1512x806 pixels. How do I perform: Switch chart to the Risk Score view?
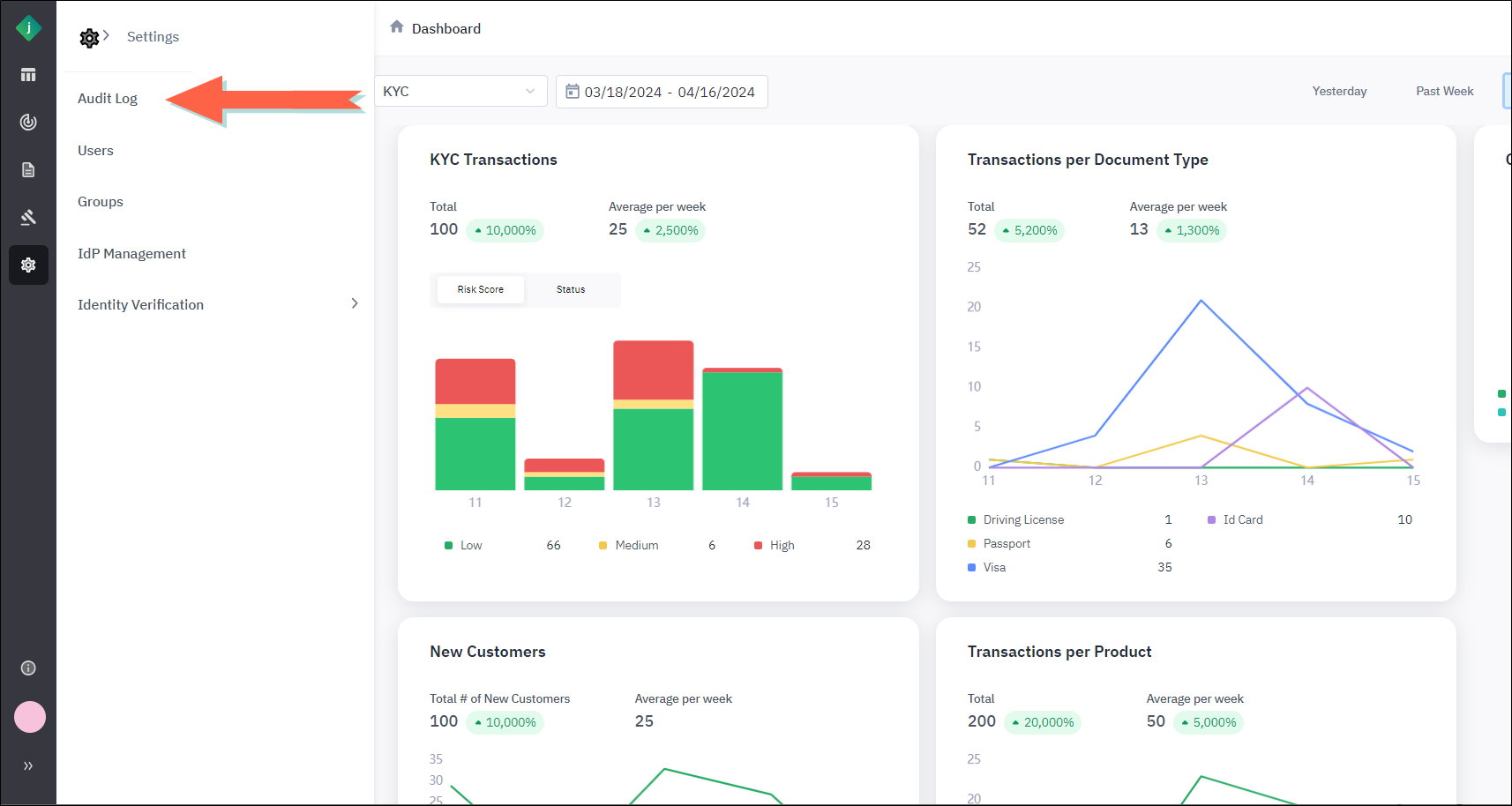[x=480, y=289]
